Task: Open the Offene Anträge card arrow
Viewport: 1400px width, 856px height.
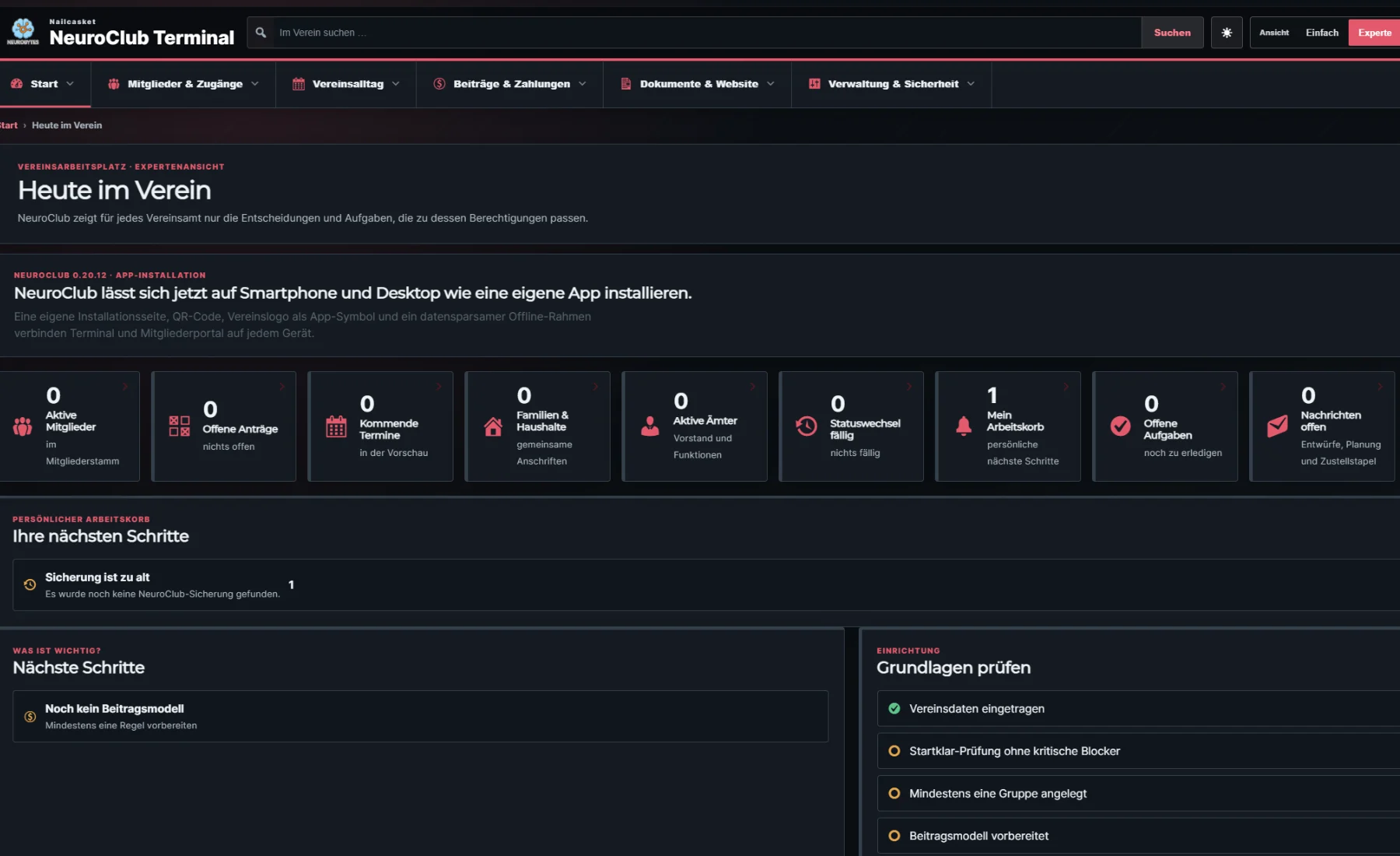Action: (x=282, y=387)
